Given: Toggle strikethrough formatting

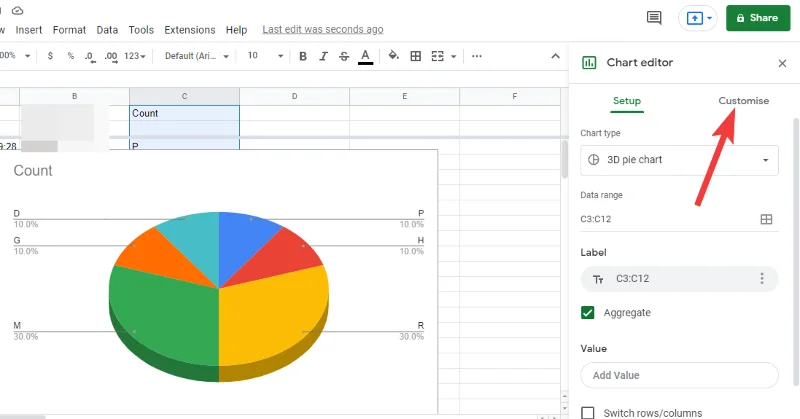Looking at the screenshot, I should 344,56.
